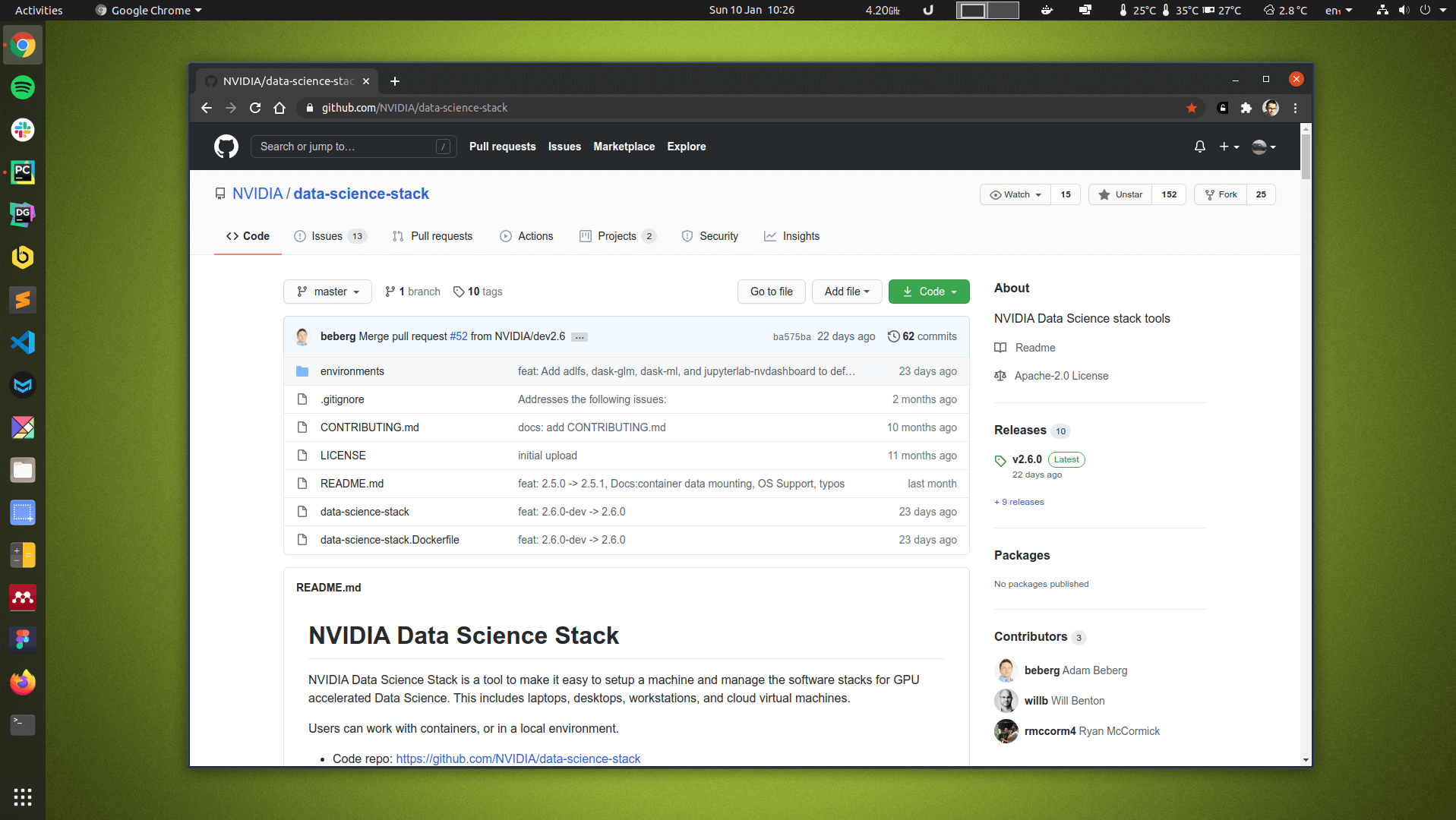
Task: Expand the plus create-new menu
Action: tap(1229, 147)
